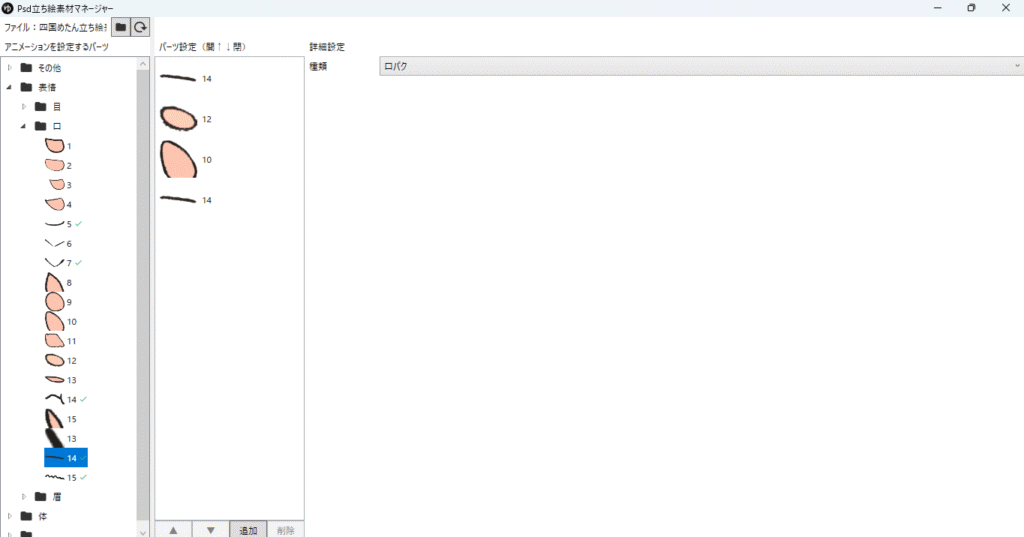Click the 追加 button

[248, 530]
